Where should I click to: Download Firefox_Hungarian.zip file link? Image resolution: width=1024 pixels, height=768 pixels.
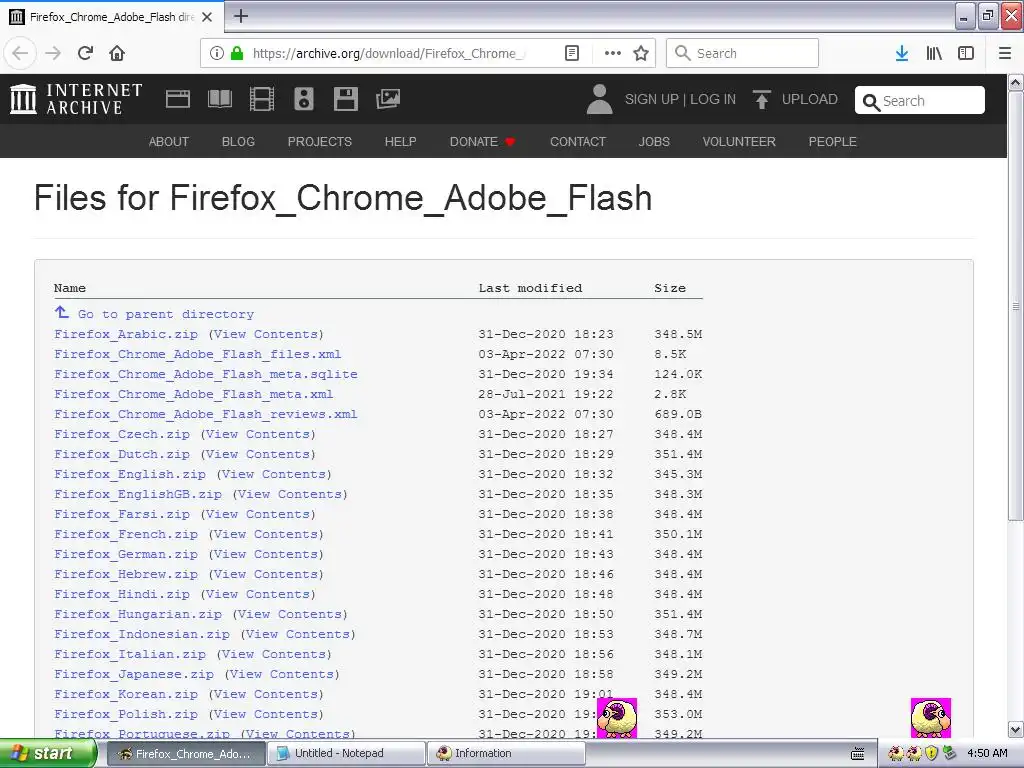tap(138, 615)
